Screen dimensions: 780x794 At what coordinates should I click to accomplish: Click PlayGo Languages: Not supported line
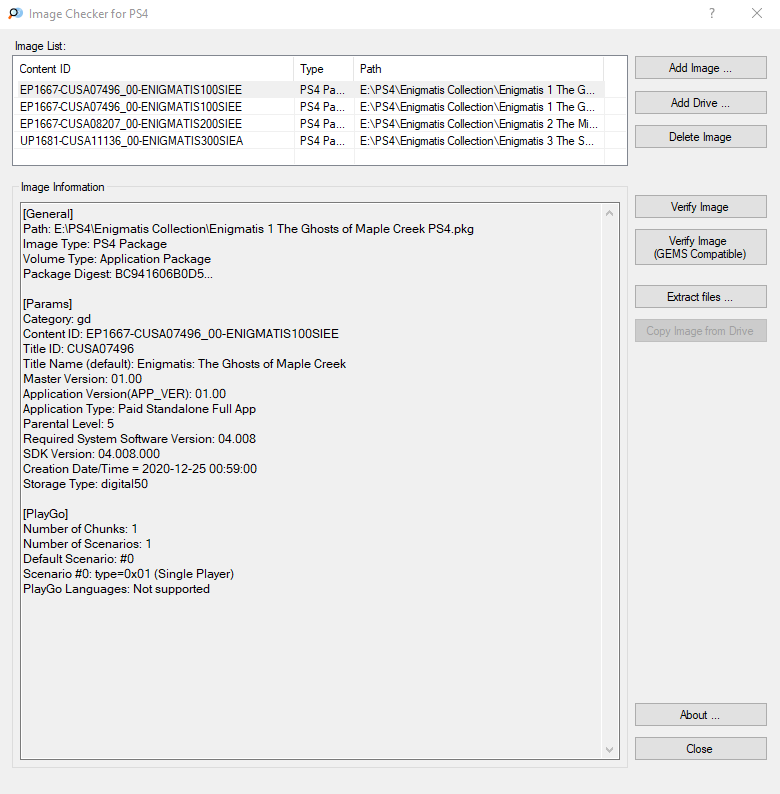click(x=116, y=589)
